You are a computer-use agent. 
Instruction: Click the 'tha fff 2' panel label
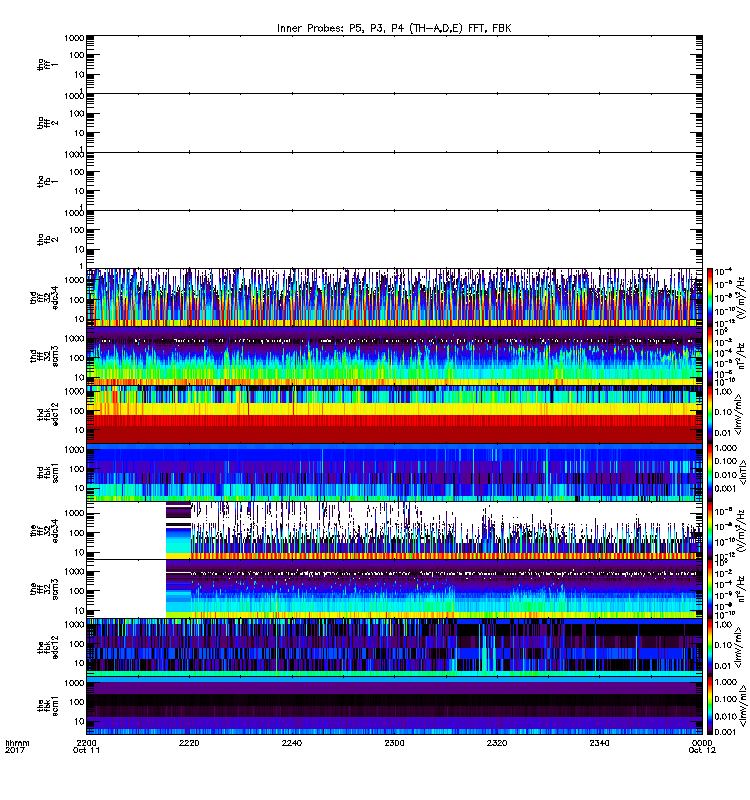click(x=47, y=122)
